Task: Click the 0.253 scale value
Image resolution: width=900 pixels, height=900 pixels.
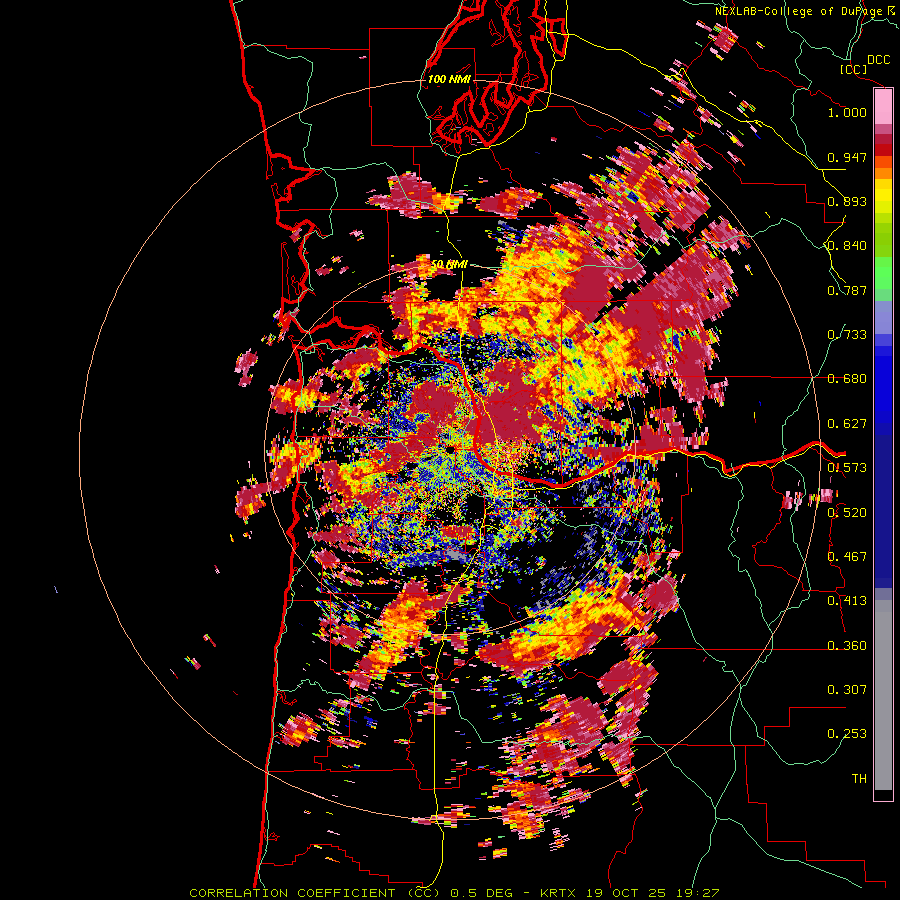Action: point(847,734)
